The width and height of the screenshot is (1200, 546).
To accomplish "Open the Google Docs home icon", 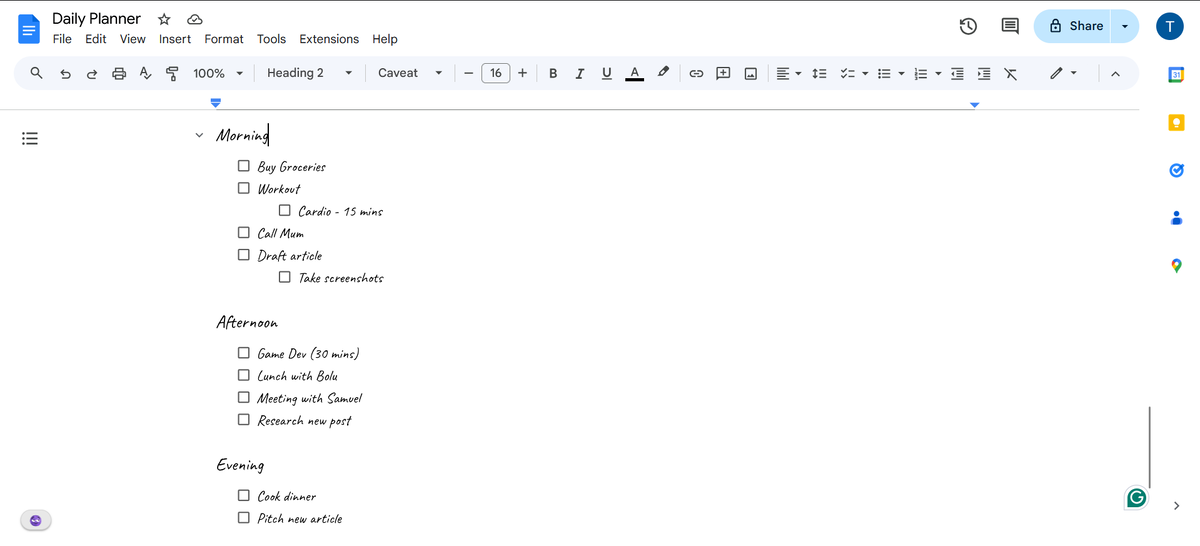I will pos(28,28).
